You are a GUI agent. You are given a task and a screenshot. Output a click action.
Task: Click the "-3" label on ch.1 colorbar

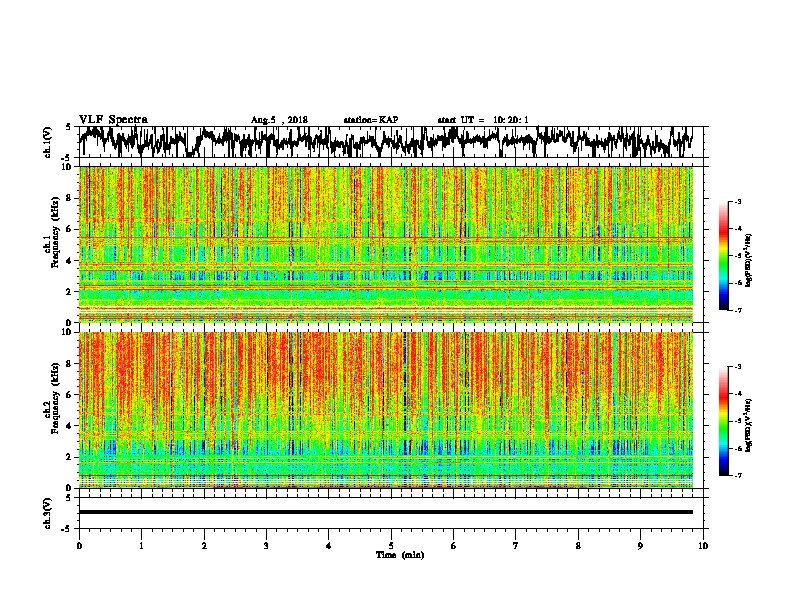point(737,201)
